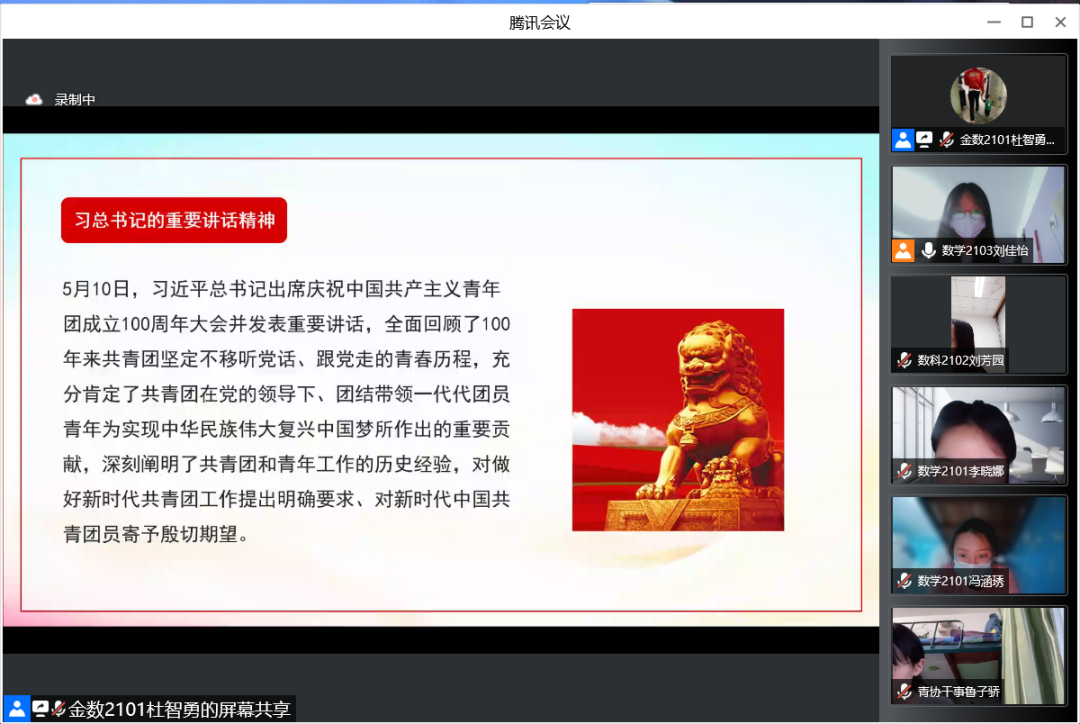This screenshot has height=724, width=1080.
Task: Click active microphone icon of 数学2103刘佳怡
Action: tap(928, 250)
